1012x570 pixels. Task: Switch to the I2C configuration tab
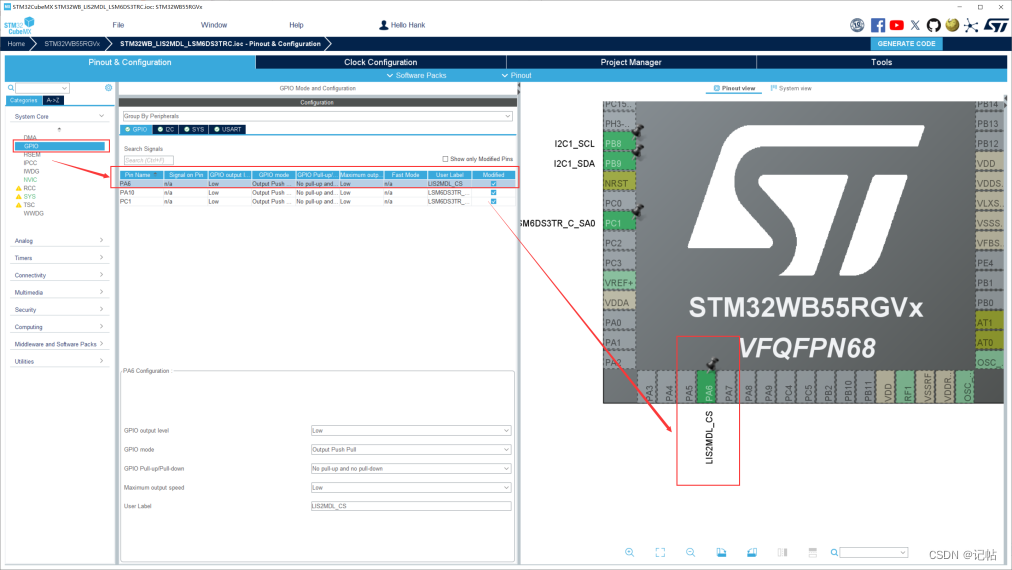pyautogui.click(x=166, y=129)
